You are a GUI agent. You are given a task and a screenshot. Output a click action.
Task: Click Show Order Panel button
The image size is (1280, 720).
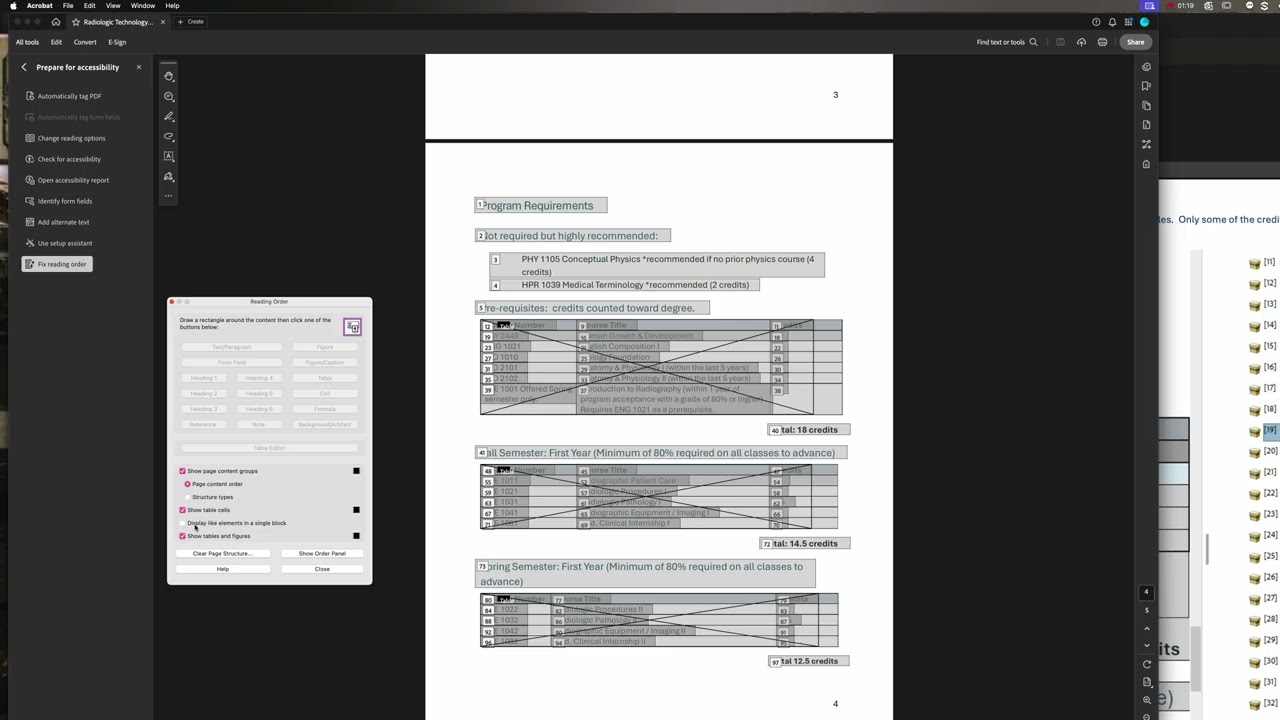click(x=322, y=553)
